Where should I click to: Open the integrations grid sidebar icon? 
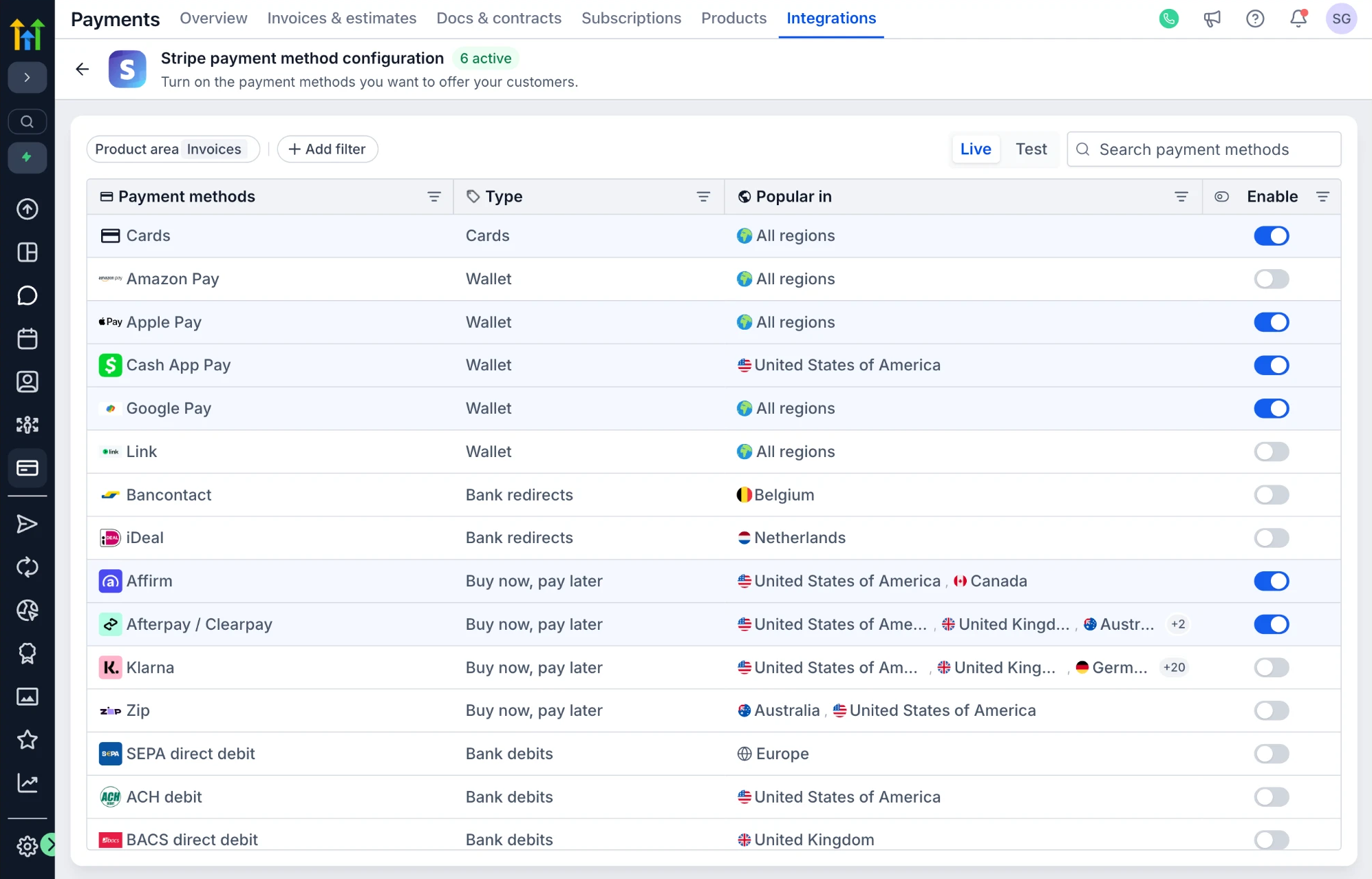27,425
